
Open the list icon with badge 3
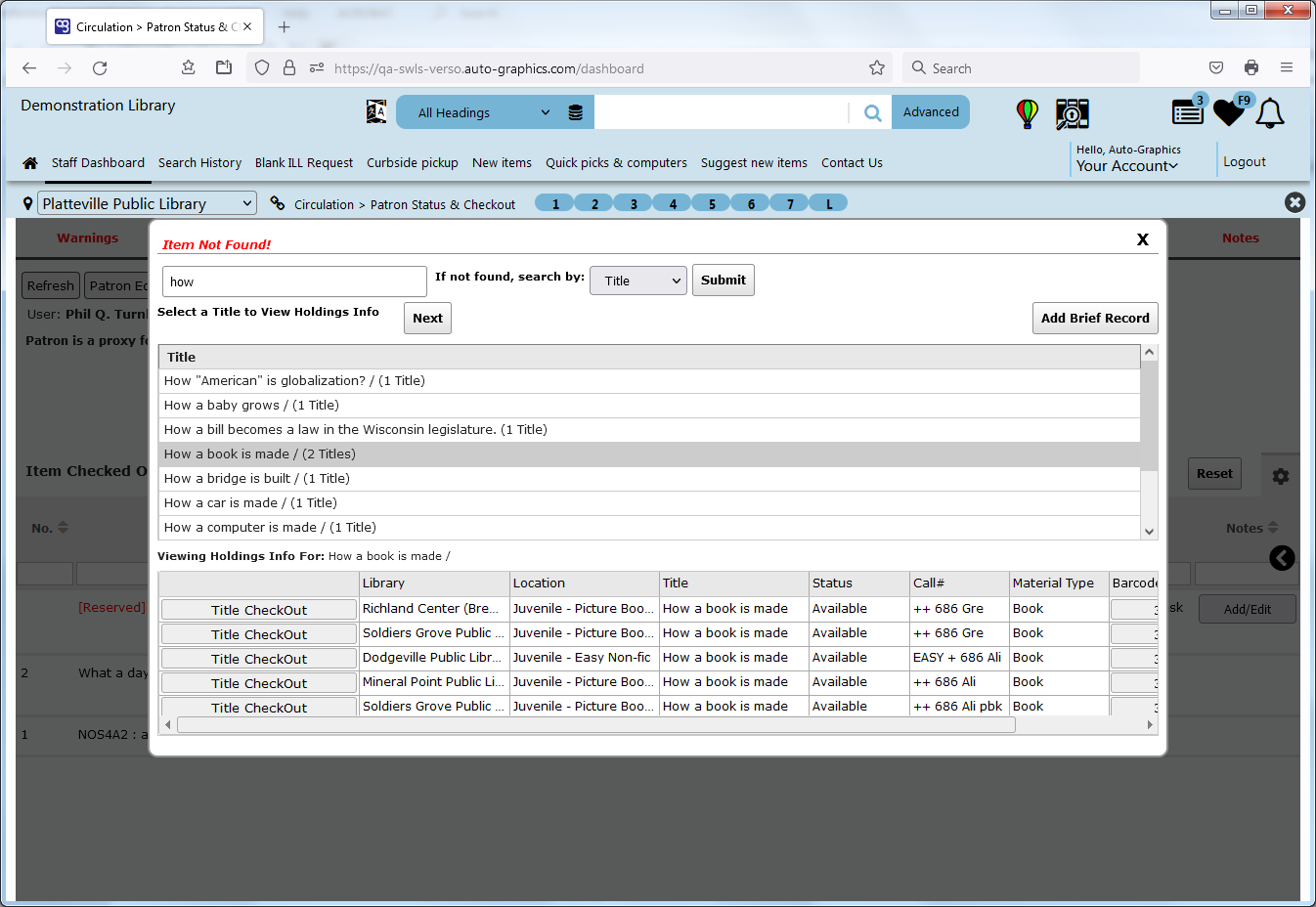coord(1188,111)
